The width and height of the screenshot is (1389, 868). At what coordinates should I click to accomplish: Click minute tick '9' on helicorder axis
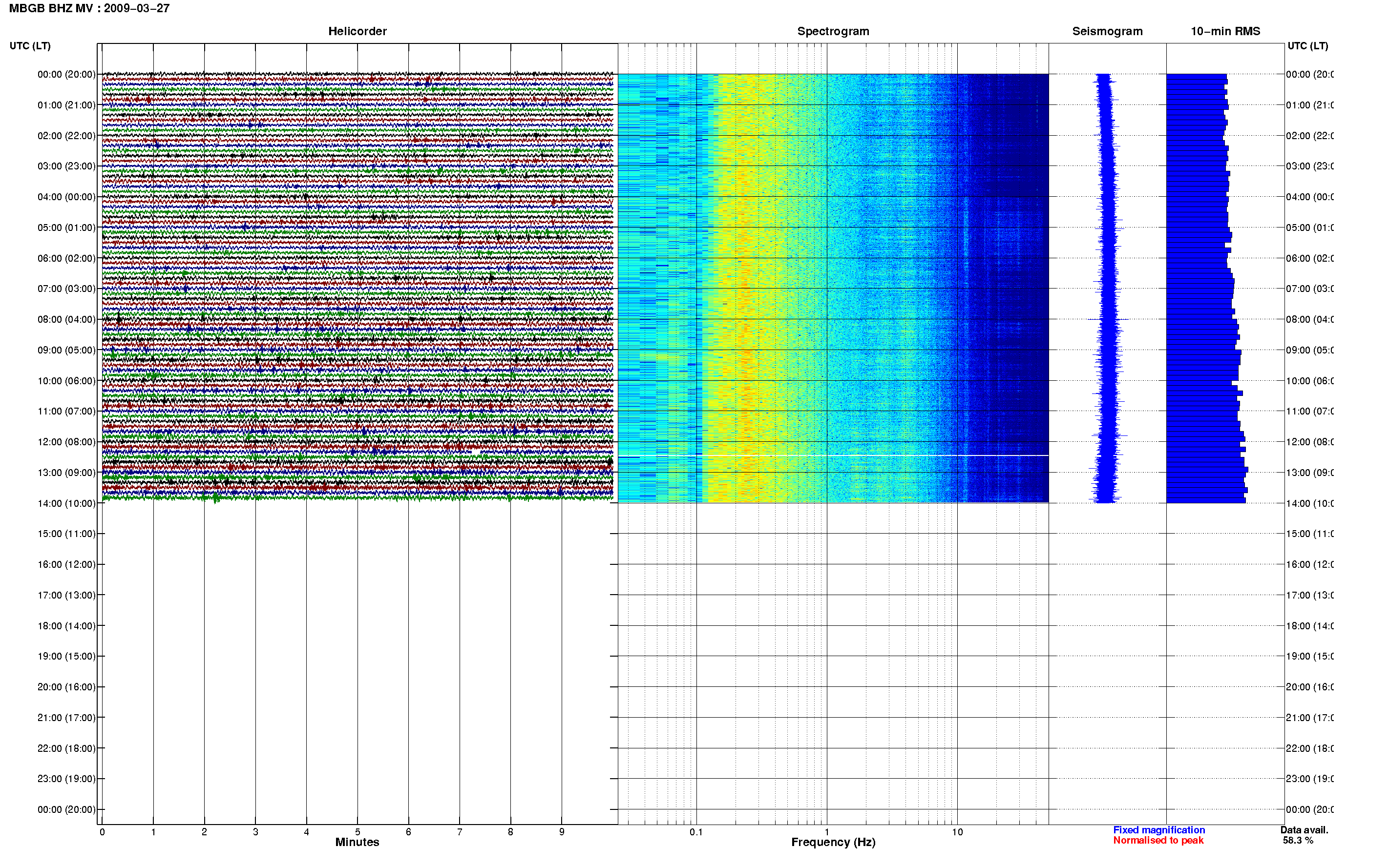coord(562,832)
